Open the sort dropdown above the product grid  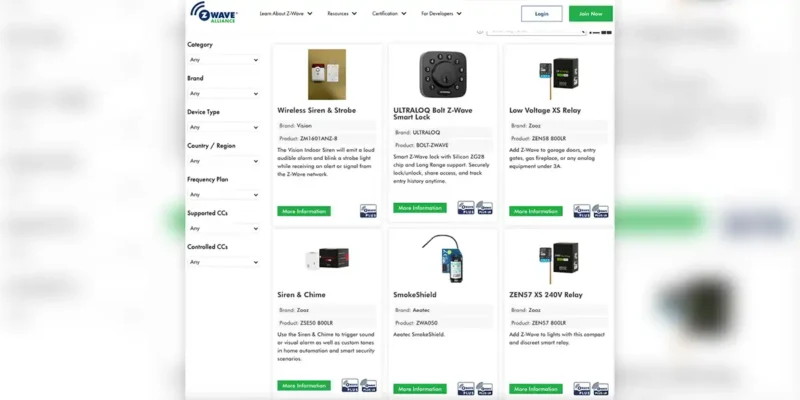[536, 32]
